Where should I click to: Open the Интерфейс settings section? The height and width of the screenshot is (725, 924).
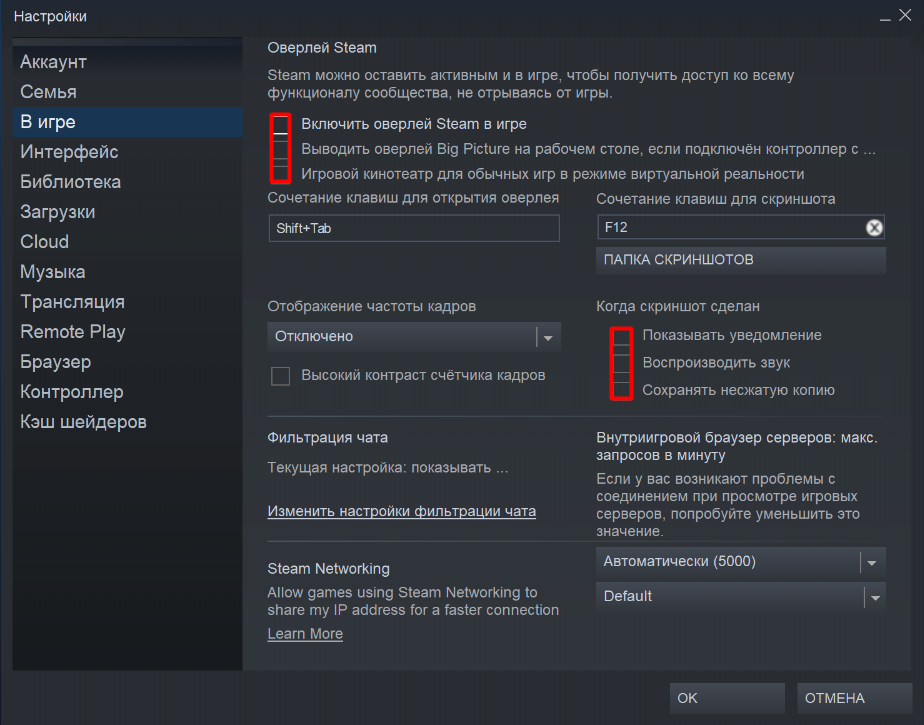pyautogui.click(x=127, y=152)
